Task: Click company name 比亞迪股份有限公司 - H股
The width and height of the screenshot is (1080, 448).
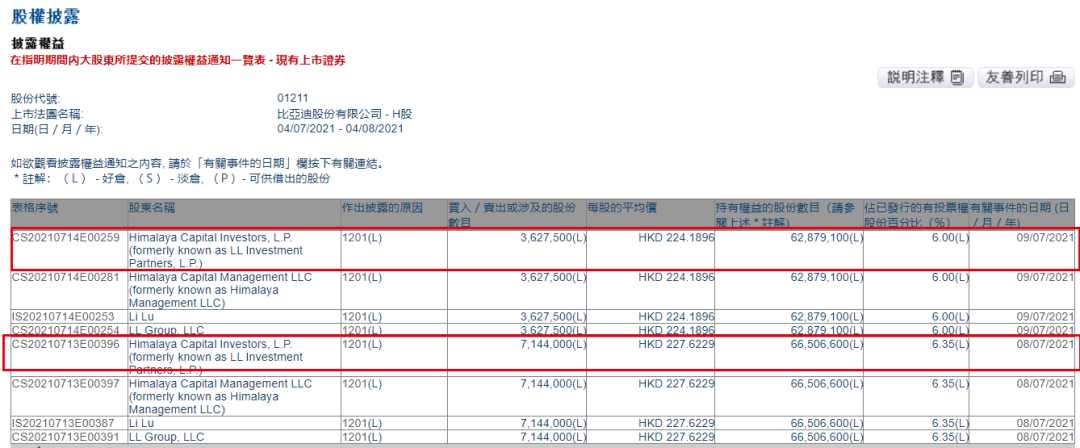Action: coord(344,114)
